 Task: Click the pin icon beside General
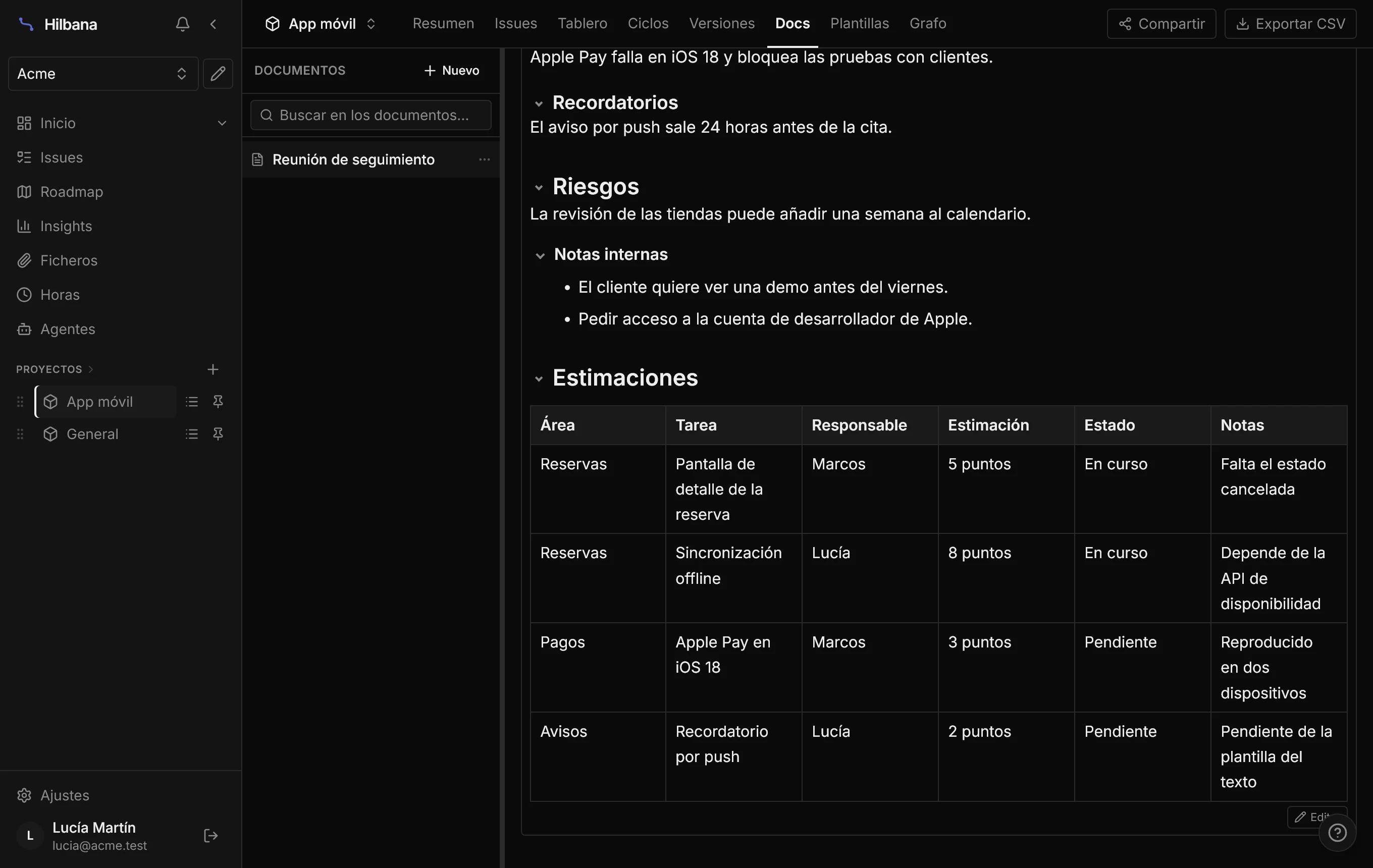pos(218,435)
